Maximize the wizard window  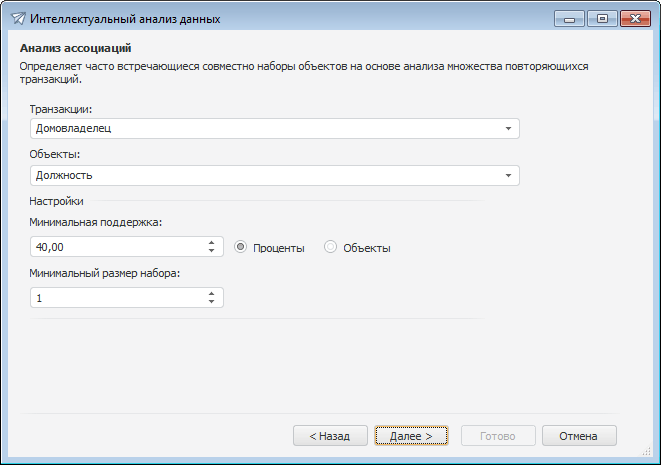pos(601,18)
